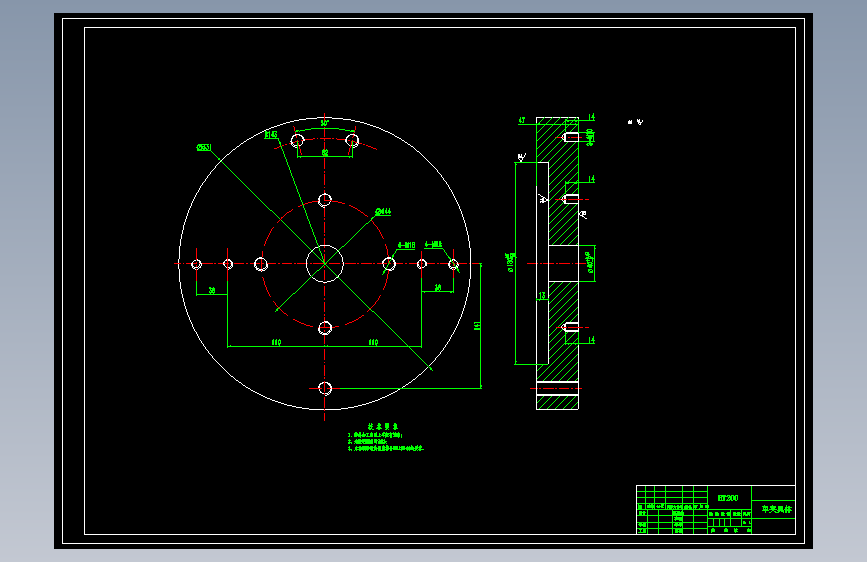Select the 30° angle dimension at top

click(325, 123)
